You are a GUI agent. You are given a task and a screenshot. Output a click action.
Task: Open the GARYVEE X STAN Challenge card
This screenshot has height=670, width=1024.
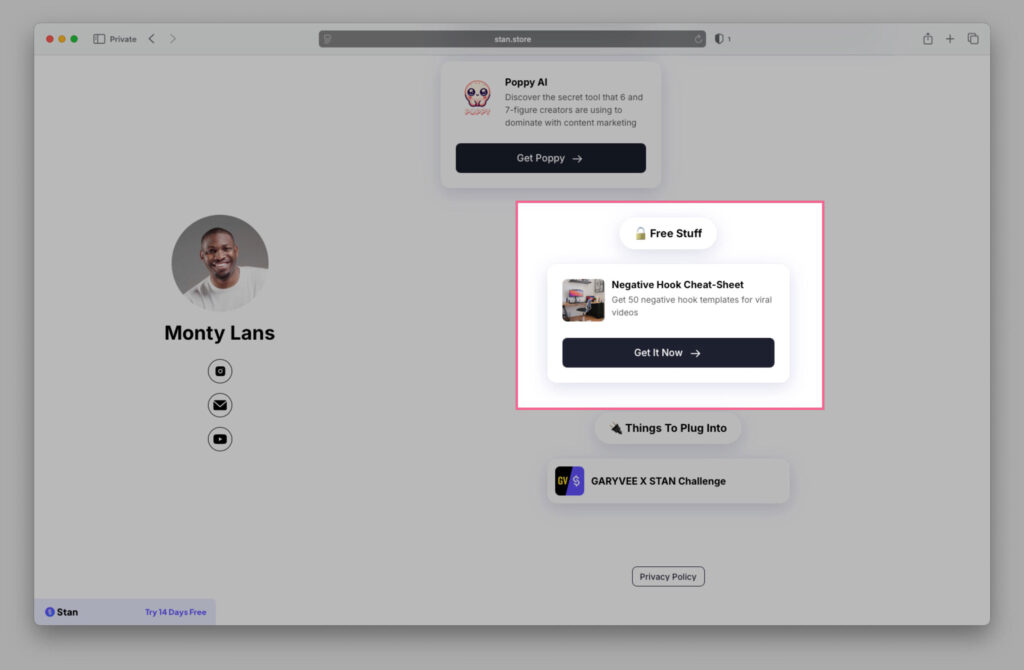[x=667, y=481]
